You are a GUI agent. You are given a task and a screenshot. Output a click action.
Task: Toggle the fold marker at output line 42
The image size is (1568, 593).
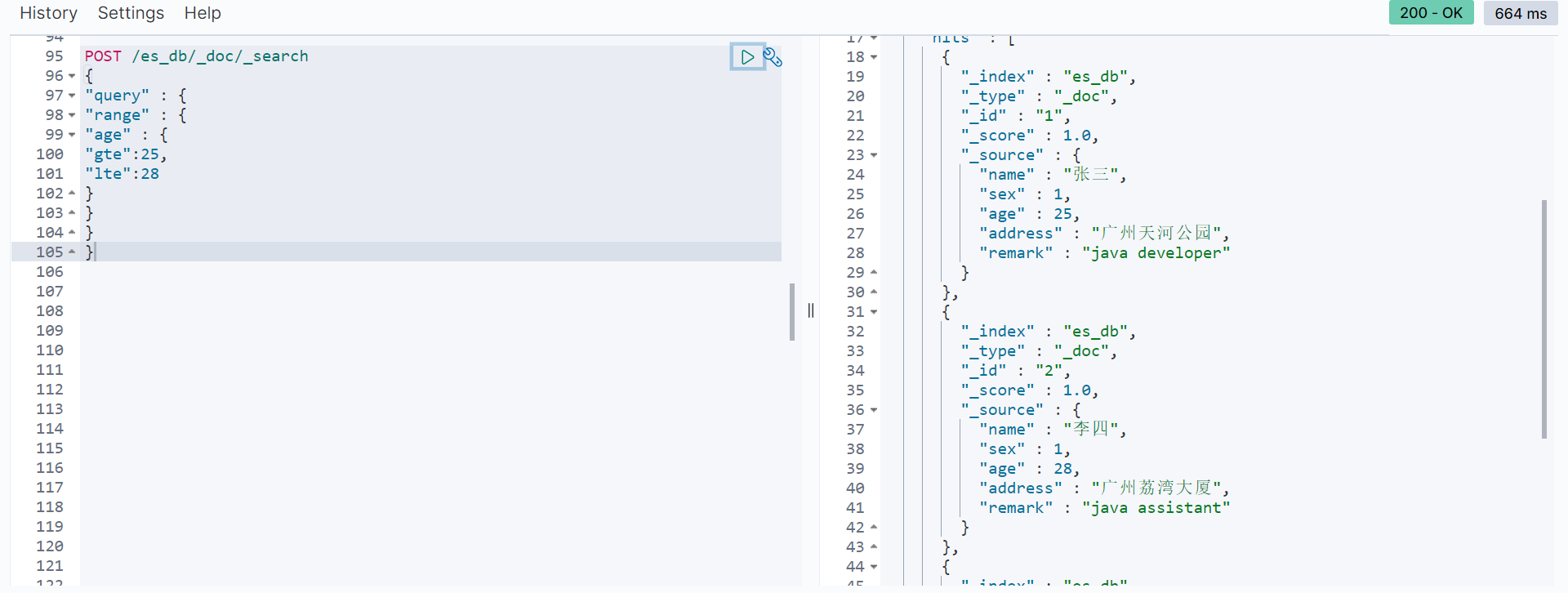click(874, 528)
